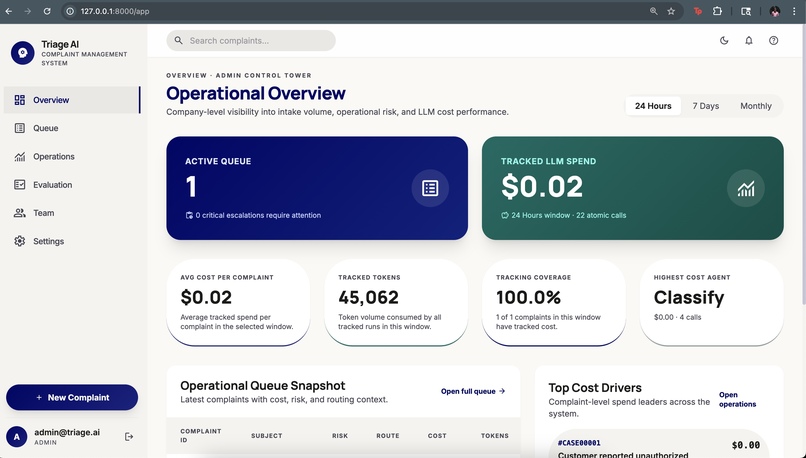Image resolution: width=806 pixels, height=458 pixels.
Task: Click the browser media/tab search icon
Action: (x=746, y=11)
